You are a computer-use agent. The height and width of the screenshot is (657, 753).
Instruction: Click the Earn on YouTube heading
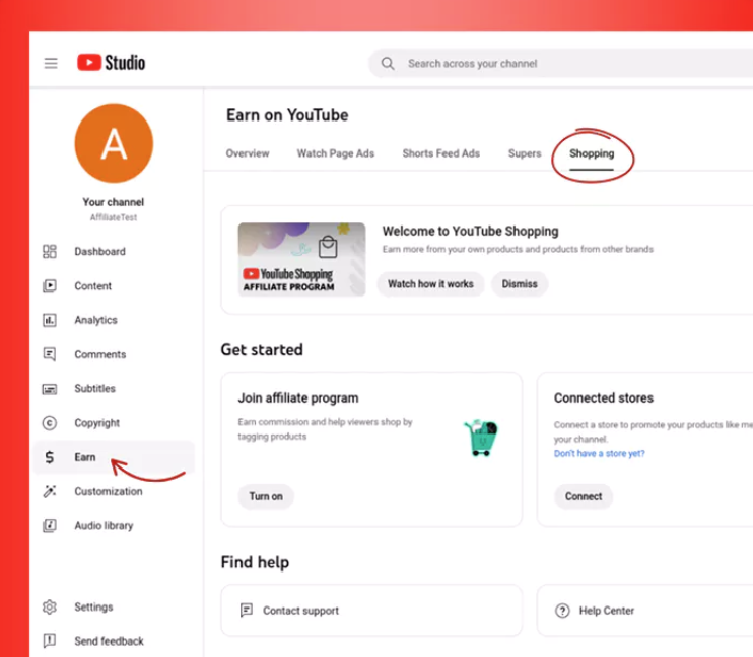[x=287, y=115]
